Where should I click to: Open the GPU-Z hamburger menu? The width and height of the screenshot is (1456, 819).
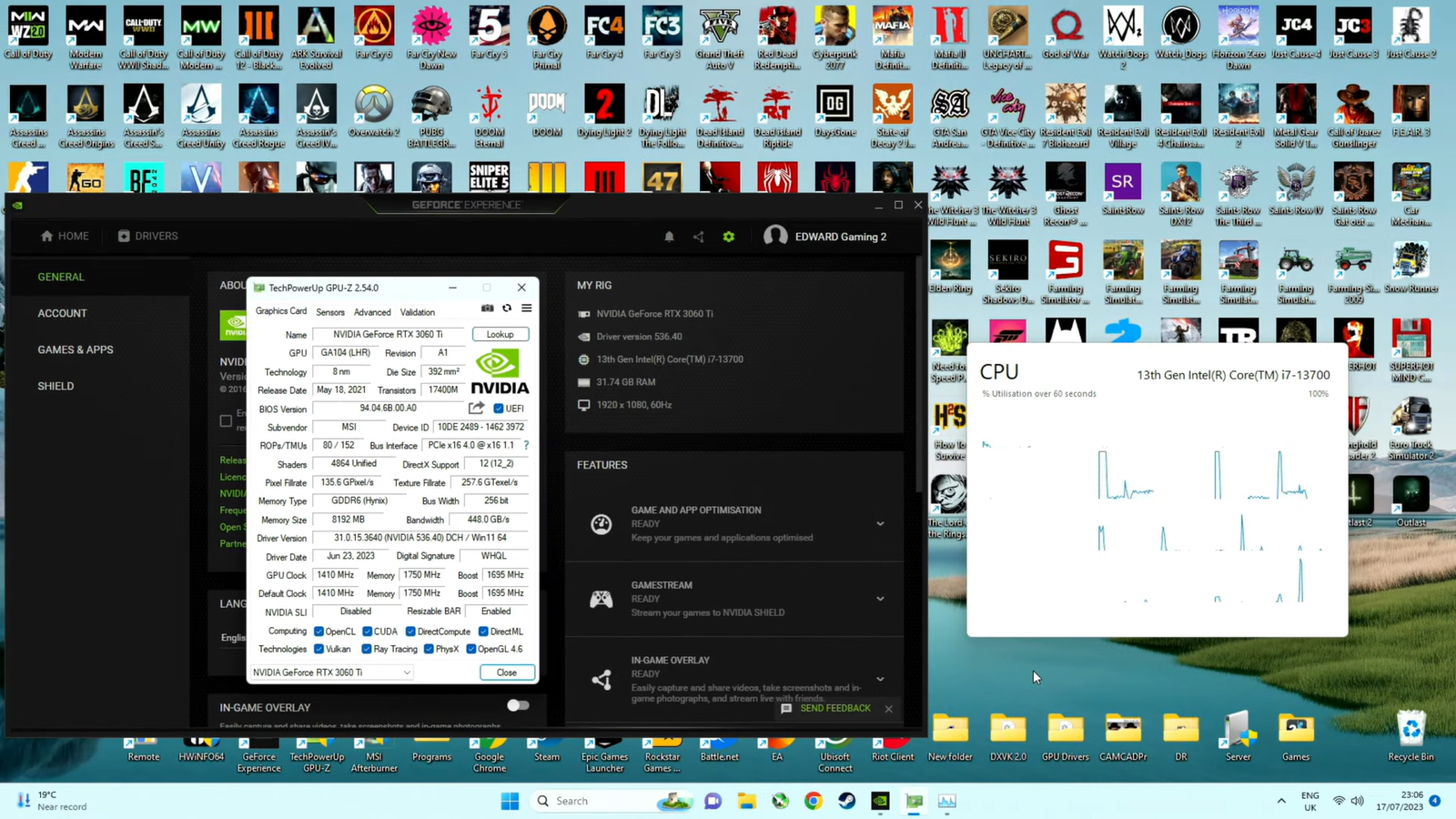(526, 308)
